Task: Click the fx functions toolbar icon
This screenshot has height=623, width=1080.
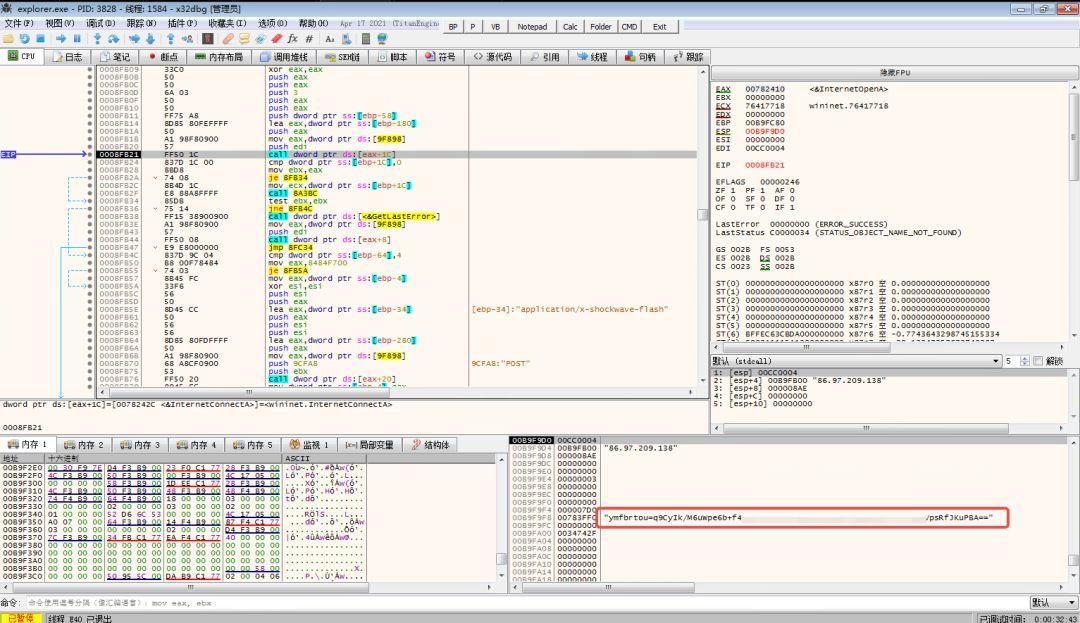Action: 293,39
